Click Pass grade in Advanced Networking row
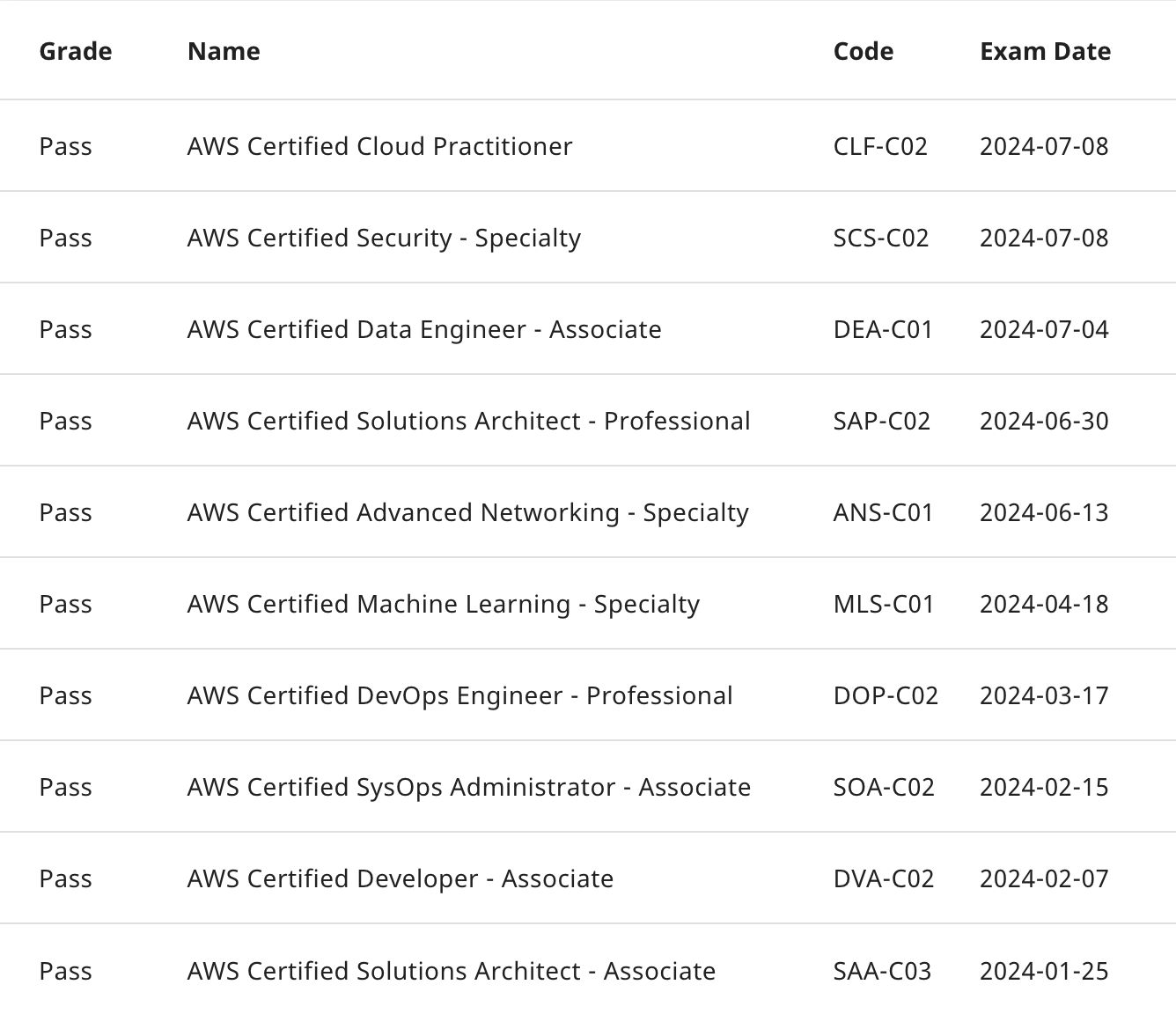The width and height of the screenshot is (1176, 1014). (x=66, y=512)
